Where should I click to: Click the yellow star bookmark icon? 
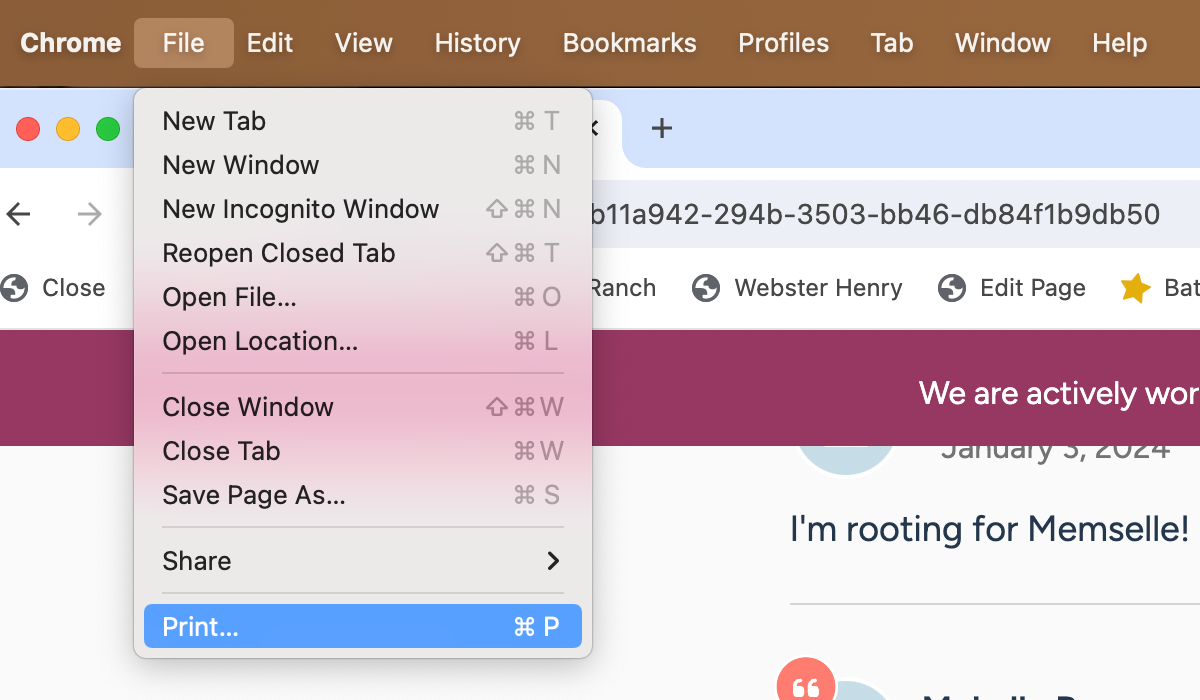pyautogui.click(x=1135, y=289)
